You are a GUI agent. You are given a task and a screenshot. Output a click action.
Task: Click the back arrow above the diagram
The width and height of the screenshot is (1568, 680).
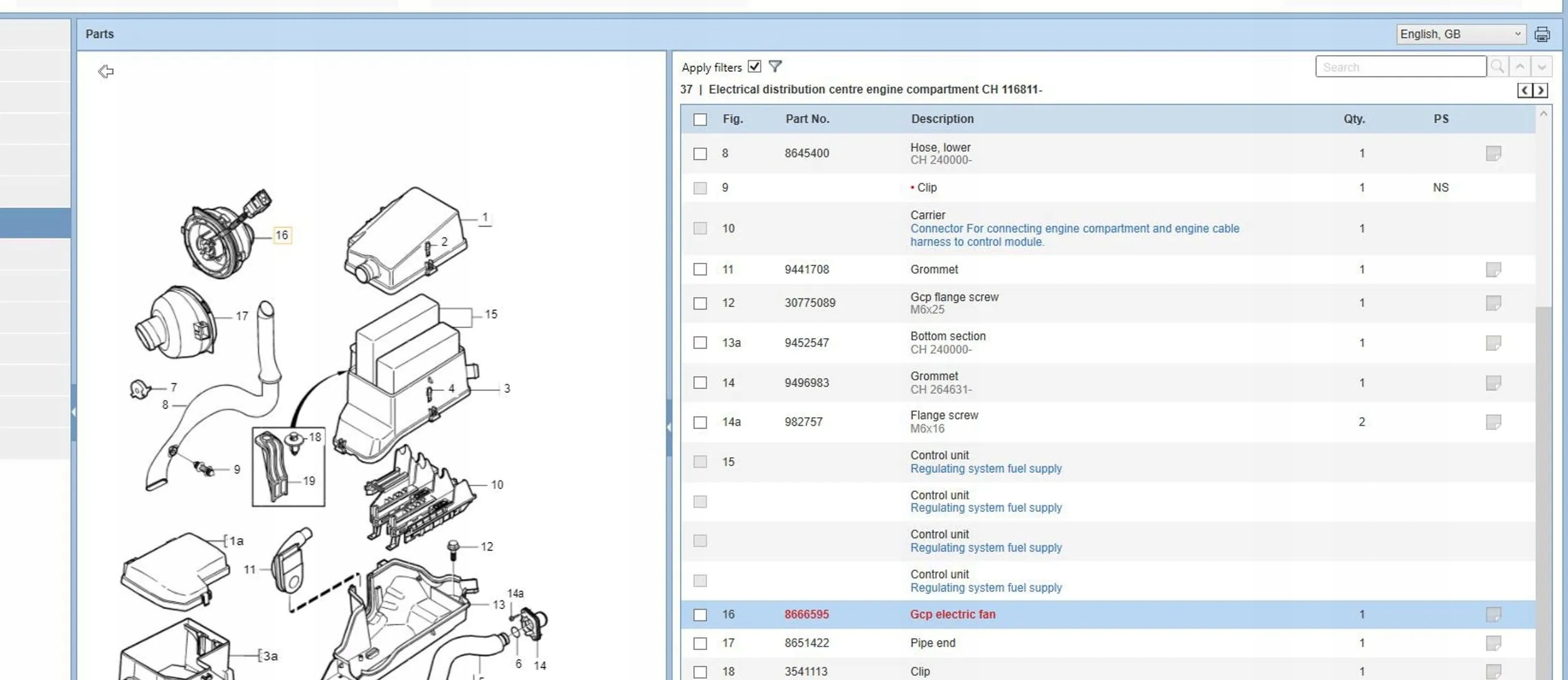[x=106, y=72]
